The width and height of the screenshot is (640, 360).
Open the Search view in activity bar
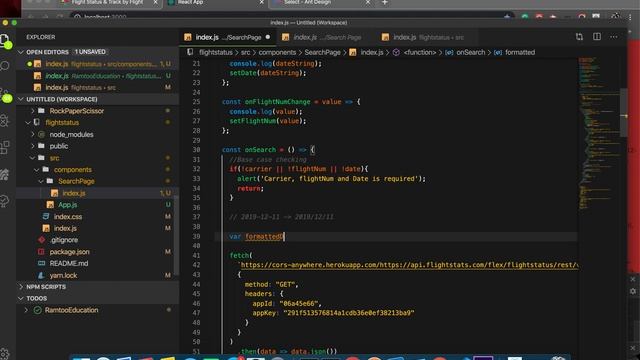[5, 65]
